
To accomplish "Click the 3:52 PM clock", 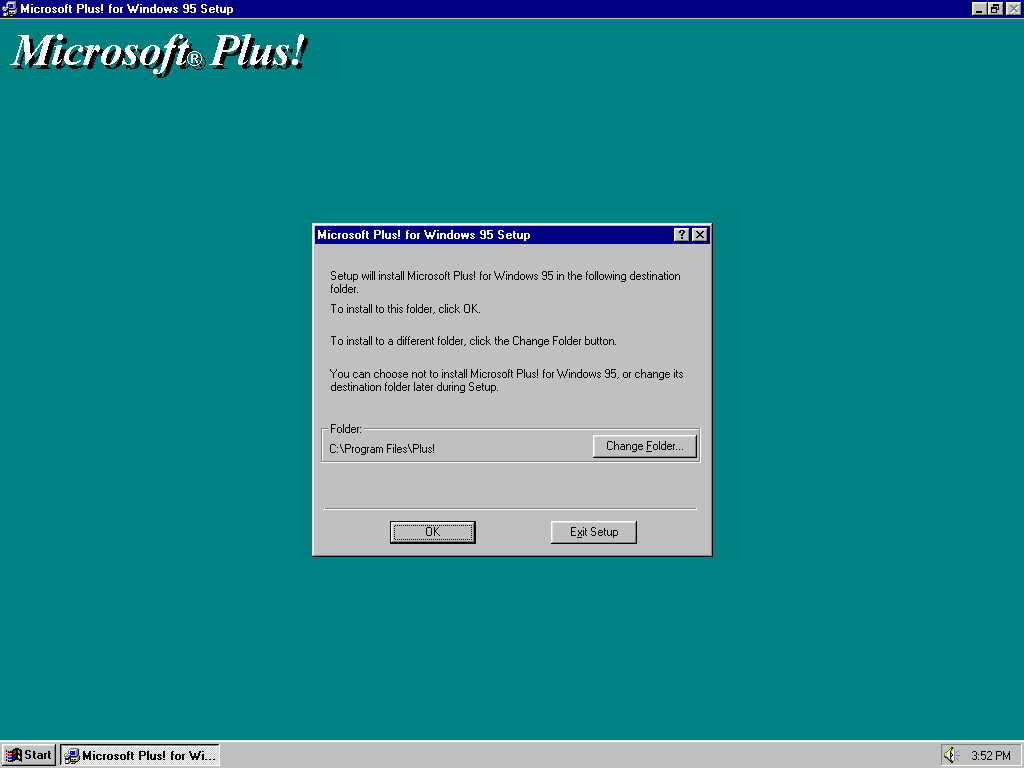I will [x=991, y=756].
